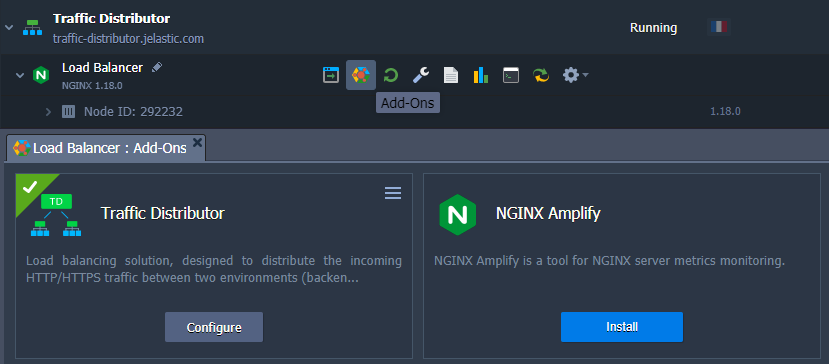829x364 pixels.
Task: Collapse the Load Balancer layer chevron
Action: [20, 75]
